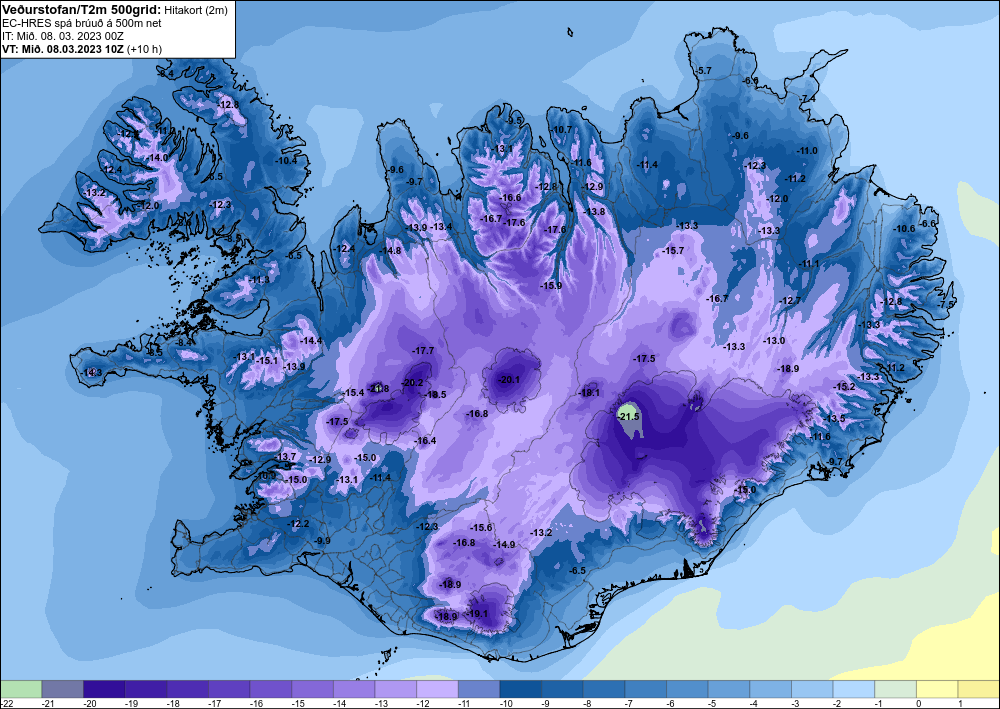Viewport: 1000px width, 709px height.
Task: Click the -14.3 value on the western peninsula
Action: (91, 372)
